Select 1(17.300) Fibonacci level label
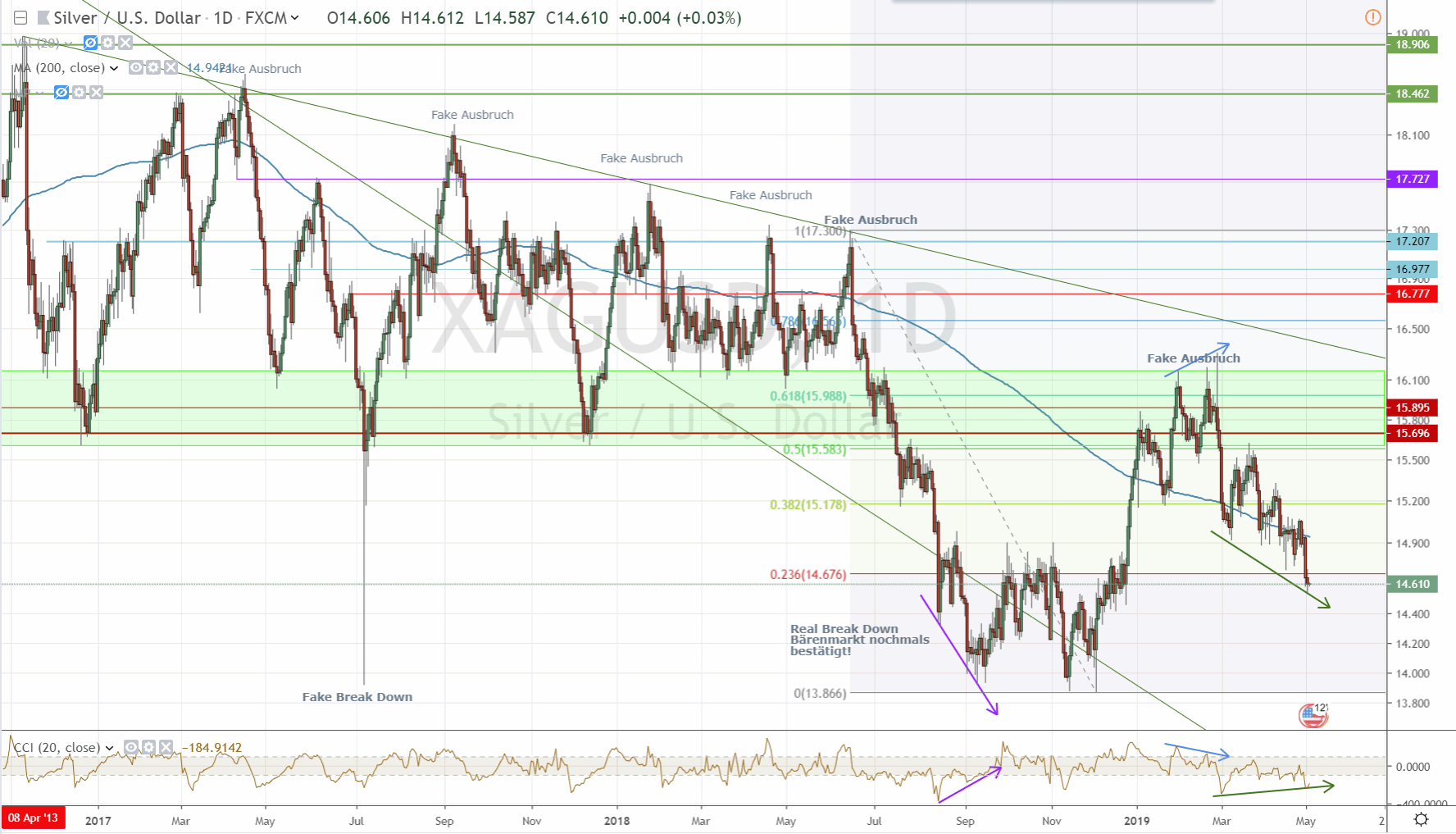Image resolution: width=1456 pixels, height=834 pixels. click(820, 231)
